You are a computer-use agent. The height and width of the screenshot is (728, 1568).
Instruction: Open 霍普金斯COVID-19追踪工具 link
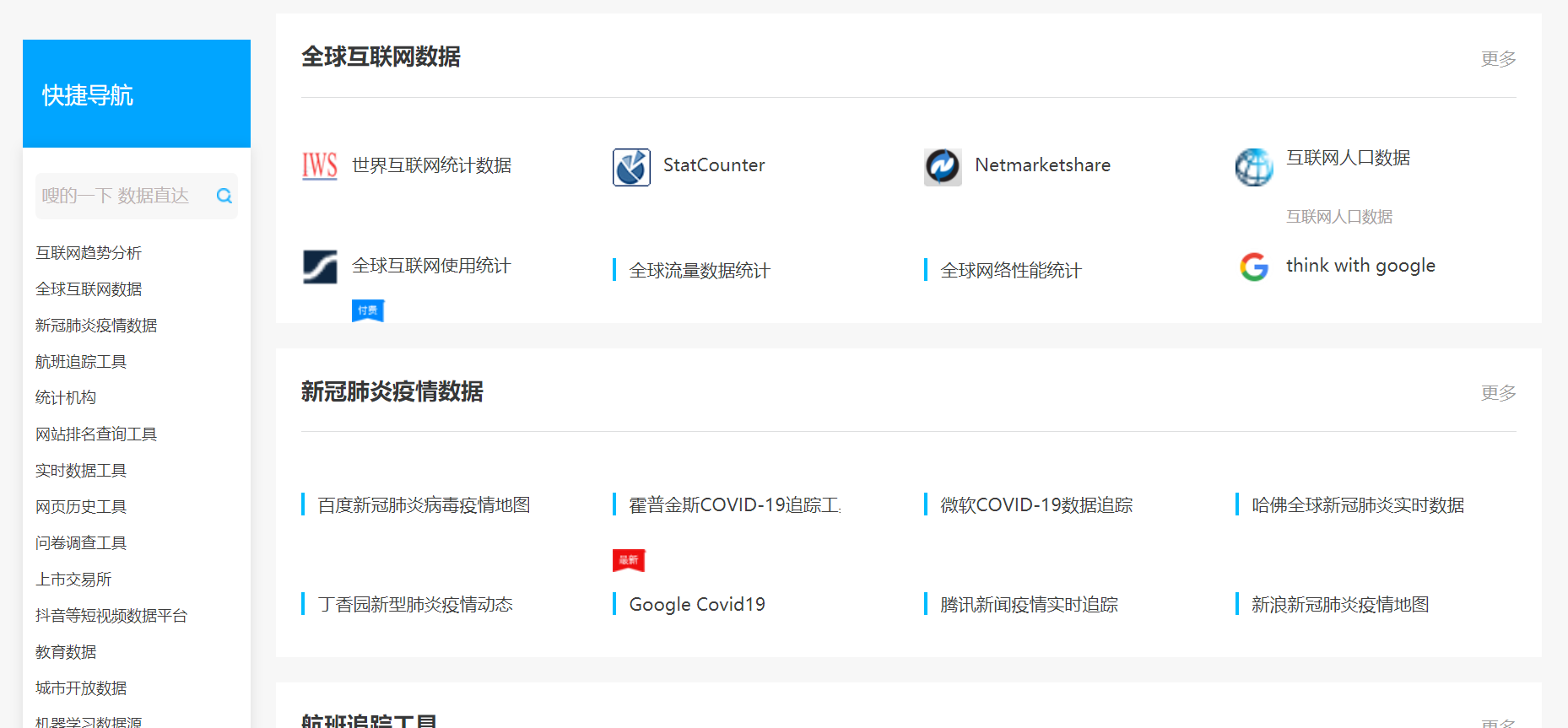tap(735, 505)
